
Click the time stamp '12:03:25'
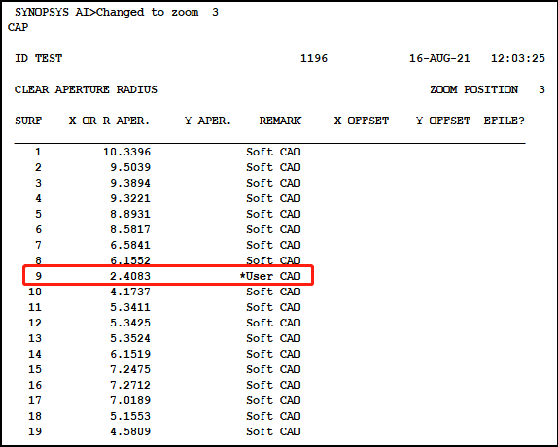[518, 58]
